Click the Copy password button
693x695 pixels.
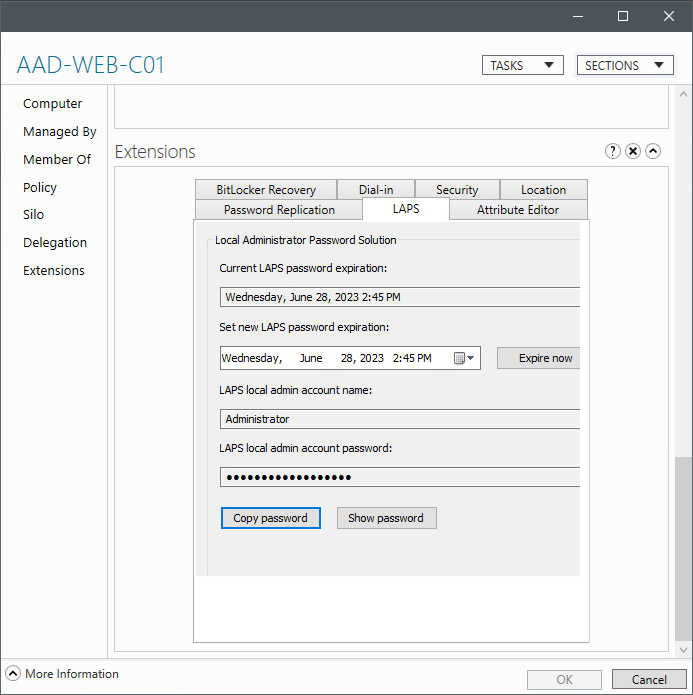270,518
